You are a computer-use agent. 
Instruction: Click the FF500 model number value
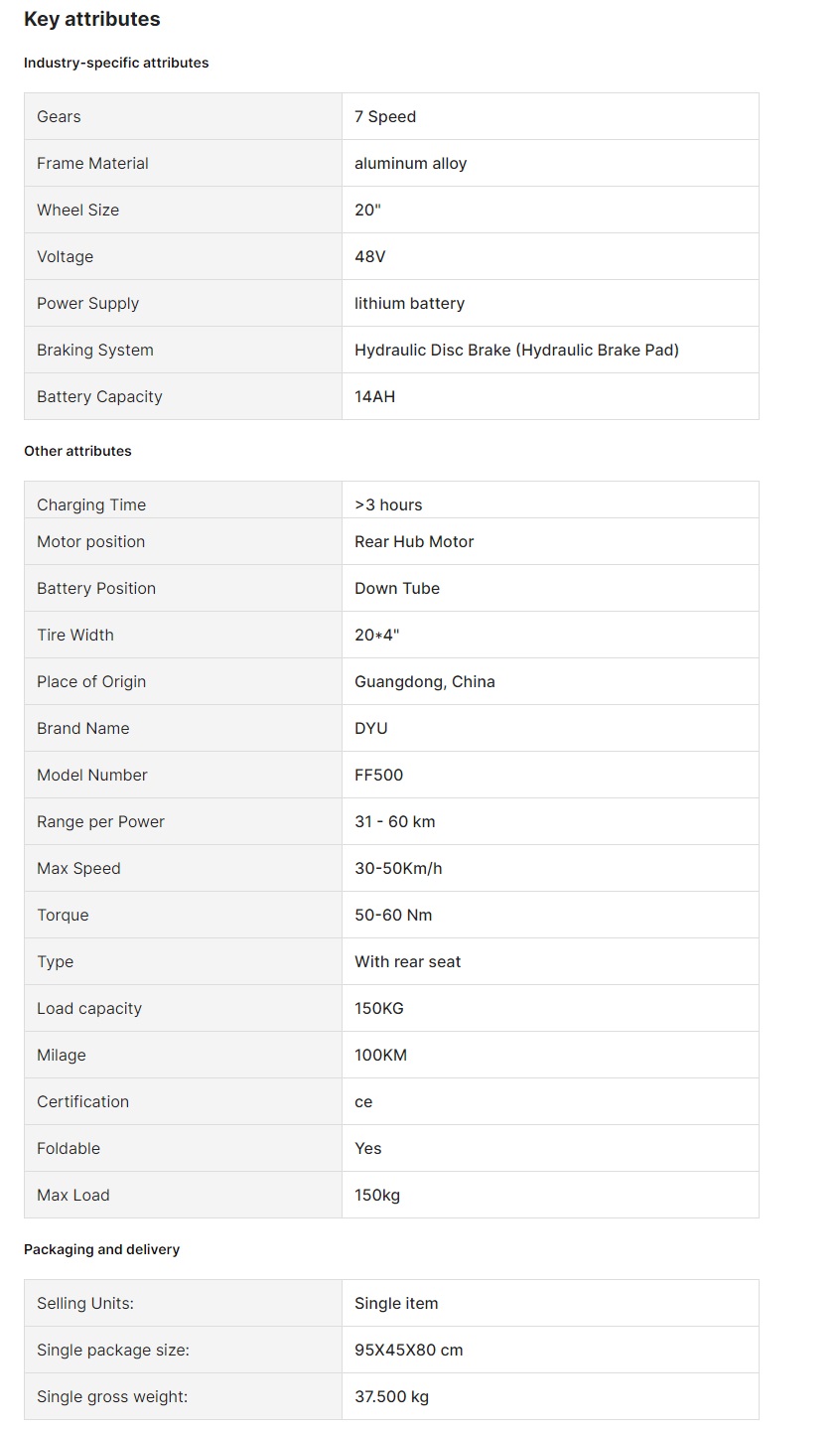(x=378, y=775)
